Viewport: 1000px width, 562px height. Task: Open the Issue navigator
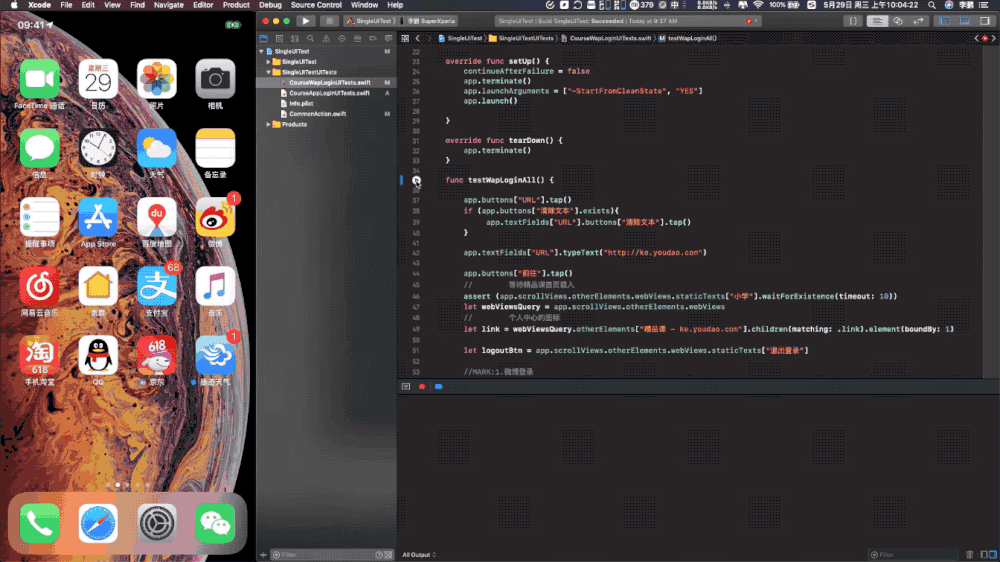pos(326,38)
